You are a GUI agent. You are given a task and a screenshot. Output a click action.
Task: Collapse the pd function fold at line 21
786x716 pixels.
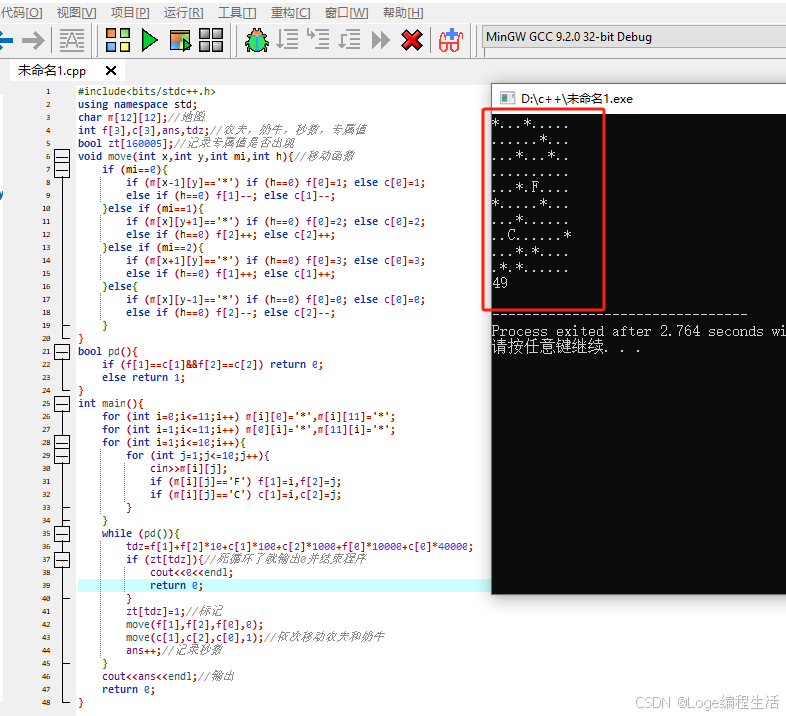click(62, 351)
